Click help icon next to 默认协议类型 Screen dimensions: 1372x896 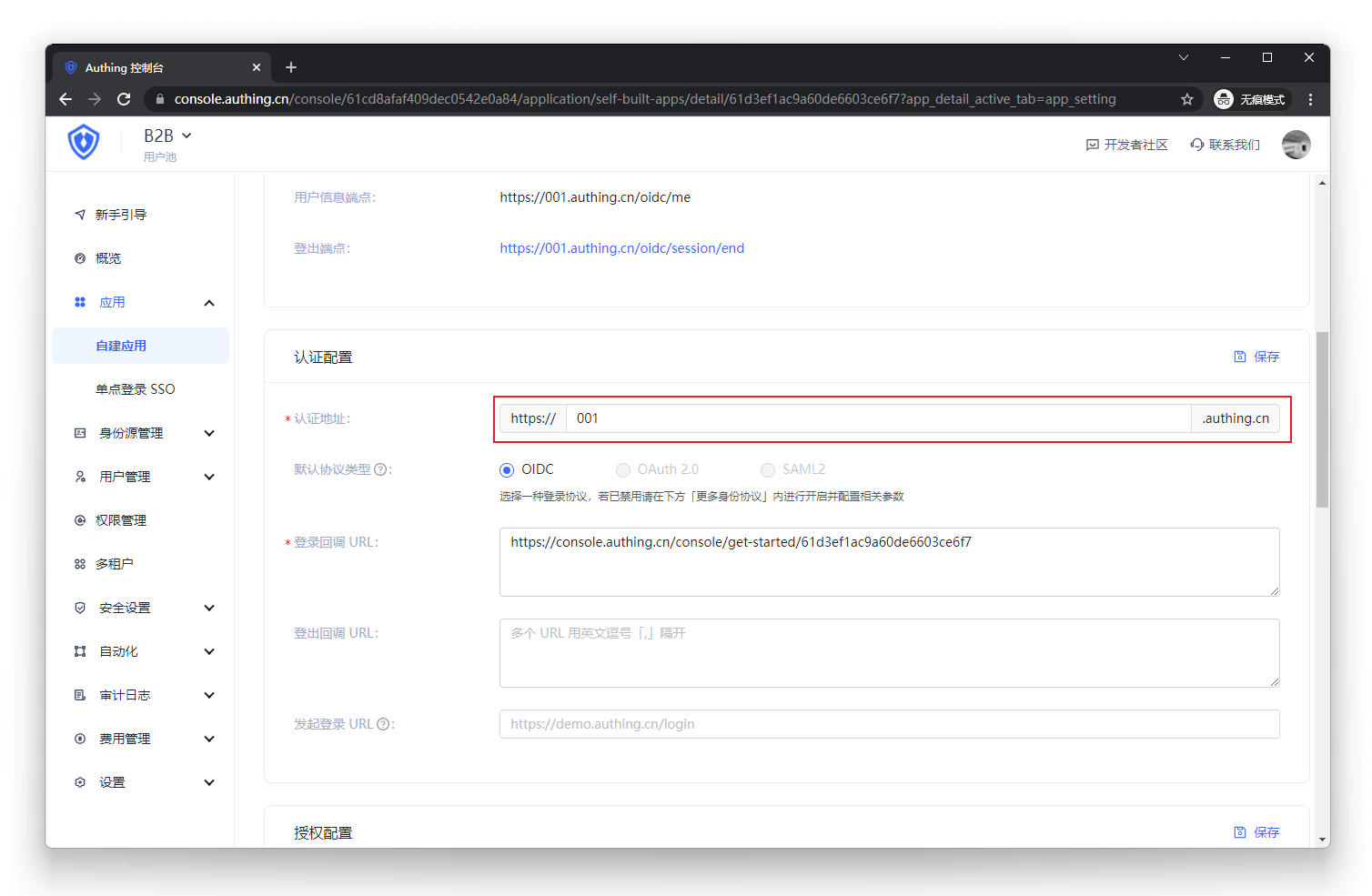pyautogui.click(x=381, y=469)
